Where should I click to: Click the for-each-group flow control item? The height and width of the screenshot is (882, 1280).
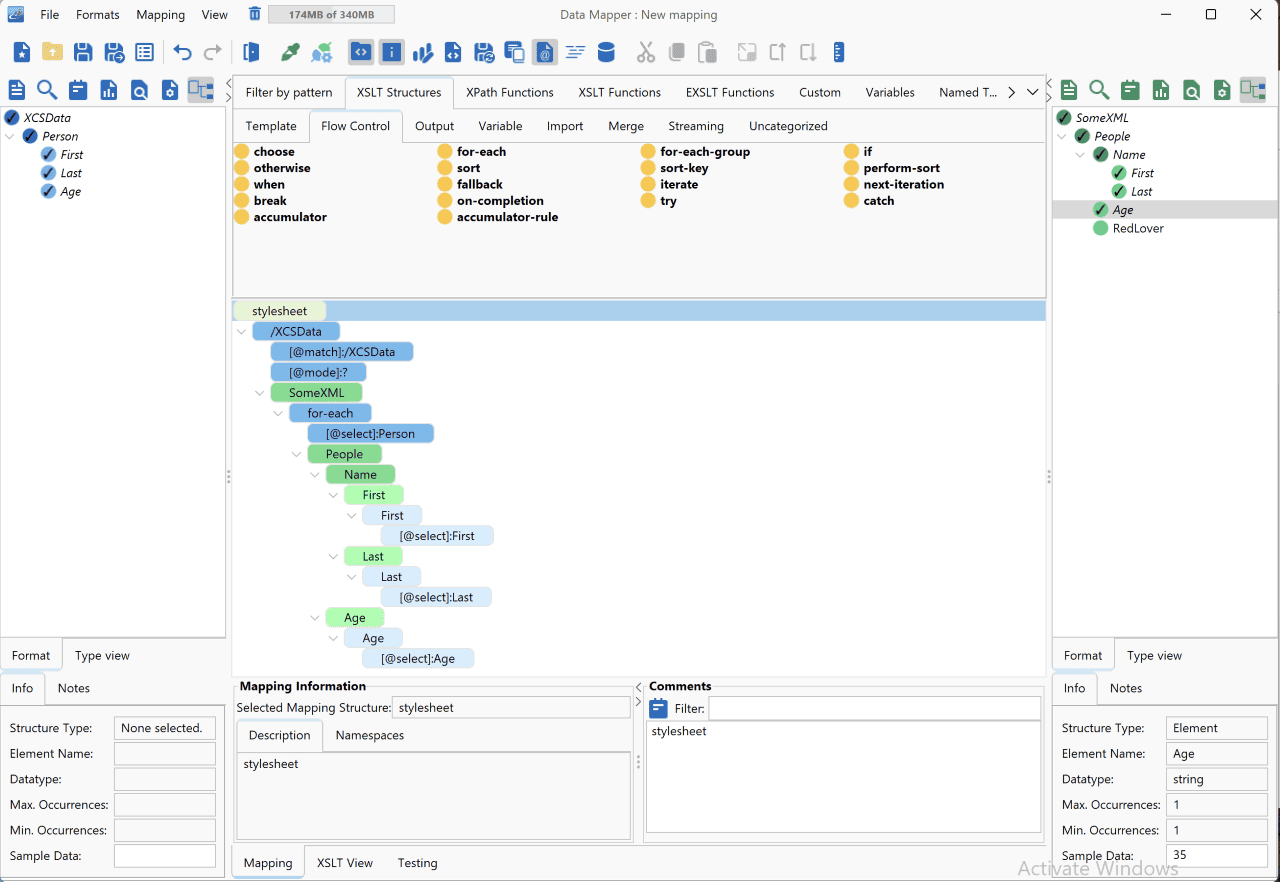coord(704,152)
